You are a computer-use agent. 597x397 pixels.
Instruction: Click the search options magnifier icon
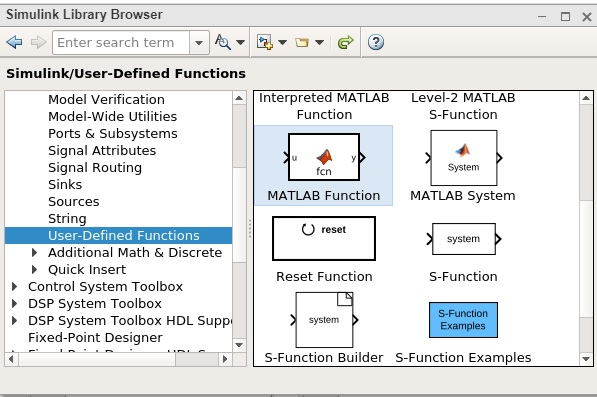pyautogui.click(x=223, y=42)
